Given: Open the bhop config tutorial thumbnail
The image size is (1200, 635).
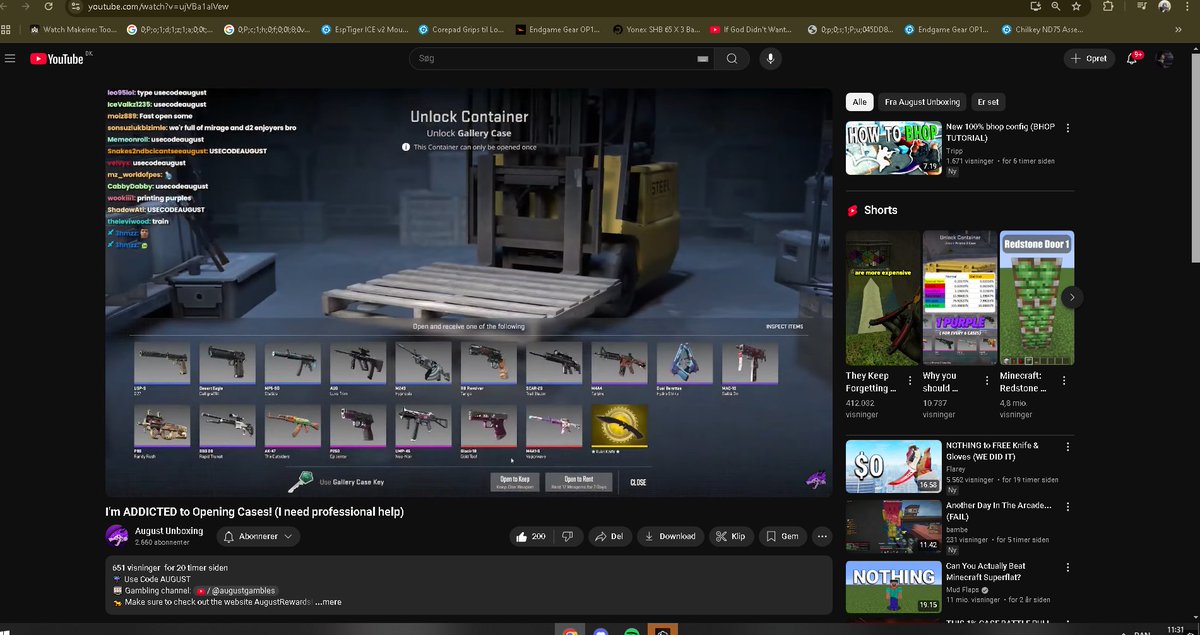Looking at the screenshot, I should [x=894, y=148].
